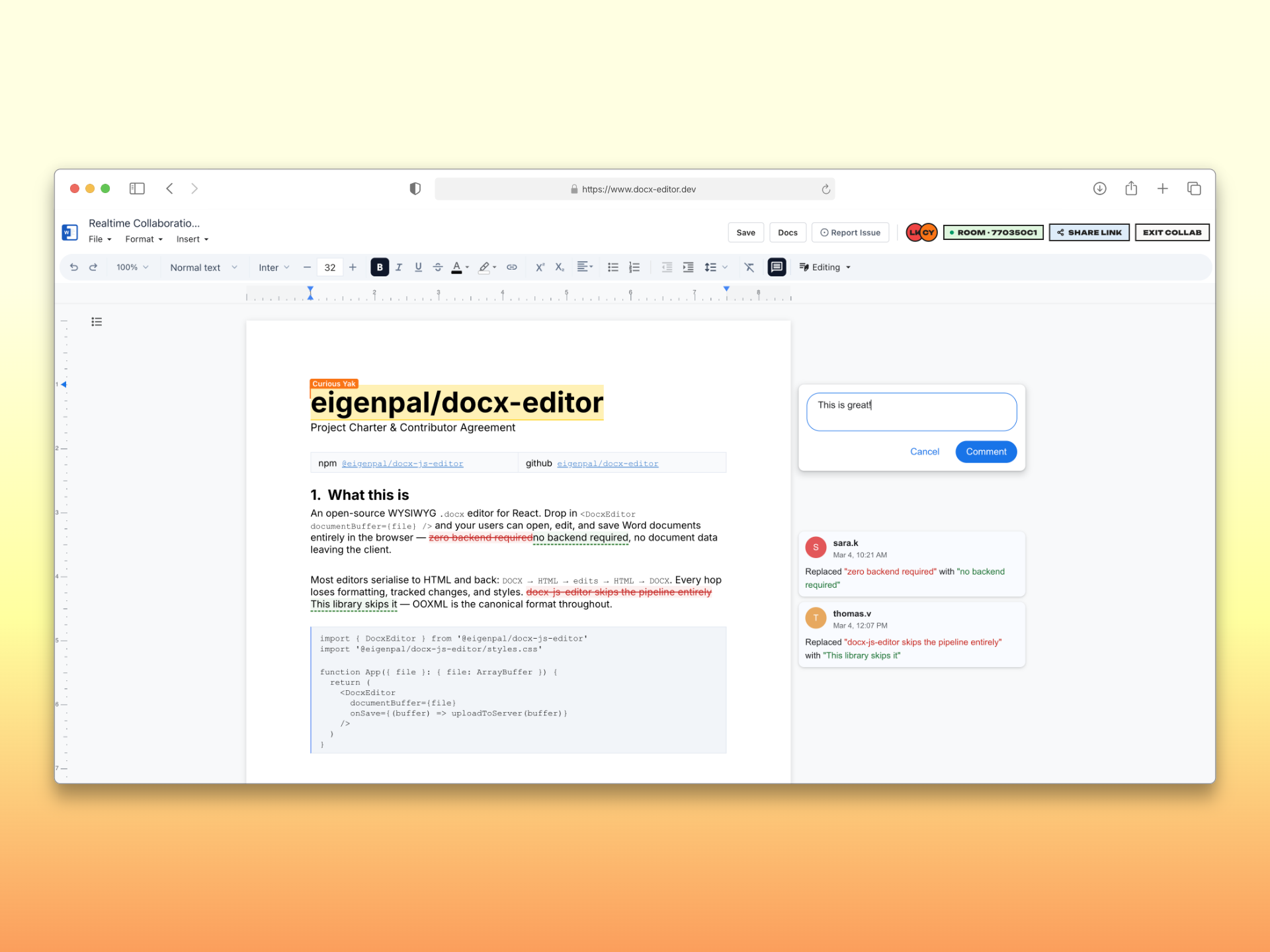Screen dimensions: 1270x952
Task: Insert a numbered list
Action: click(x=634, y=267)
